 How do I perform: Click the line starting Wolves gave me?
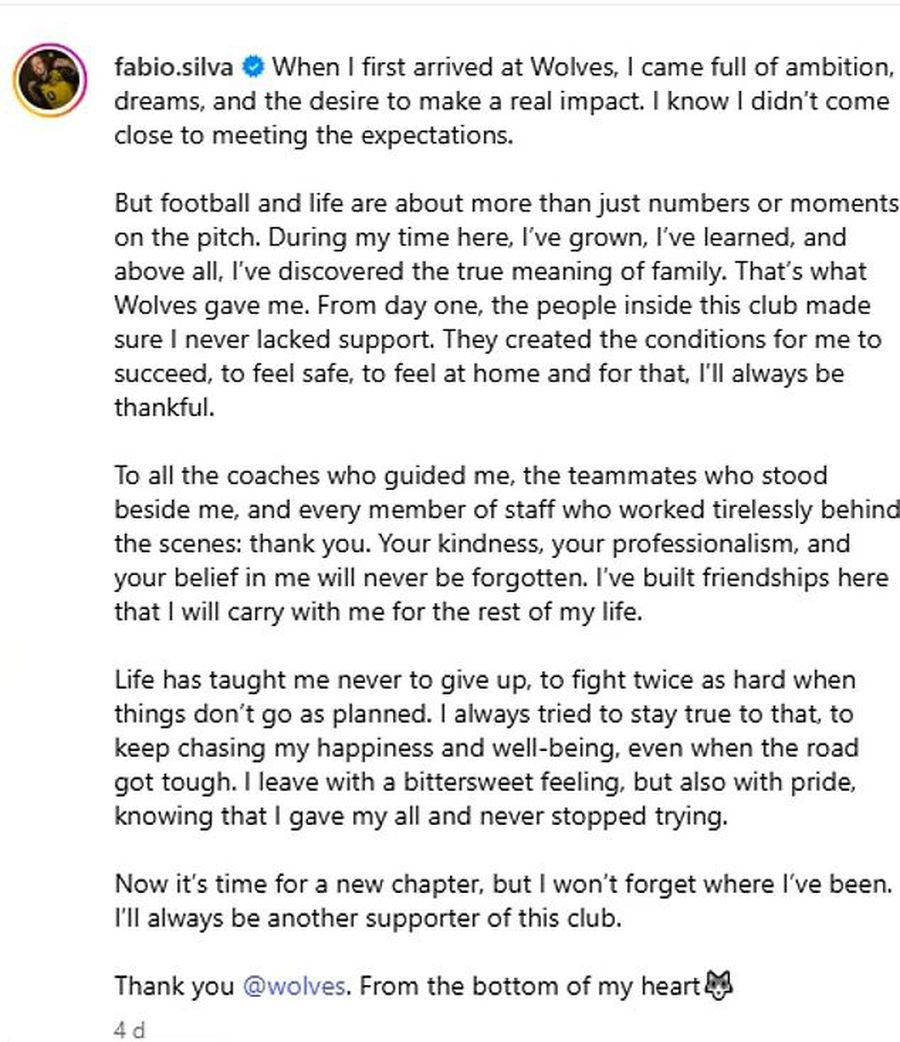[x=493, y=306]
